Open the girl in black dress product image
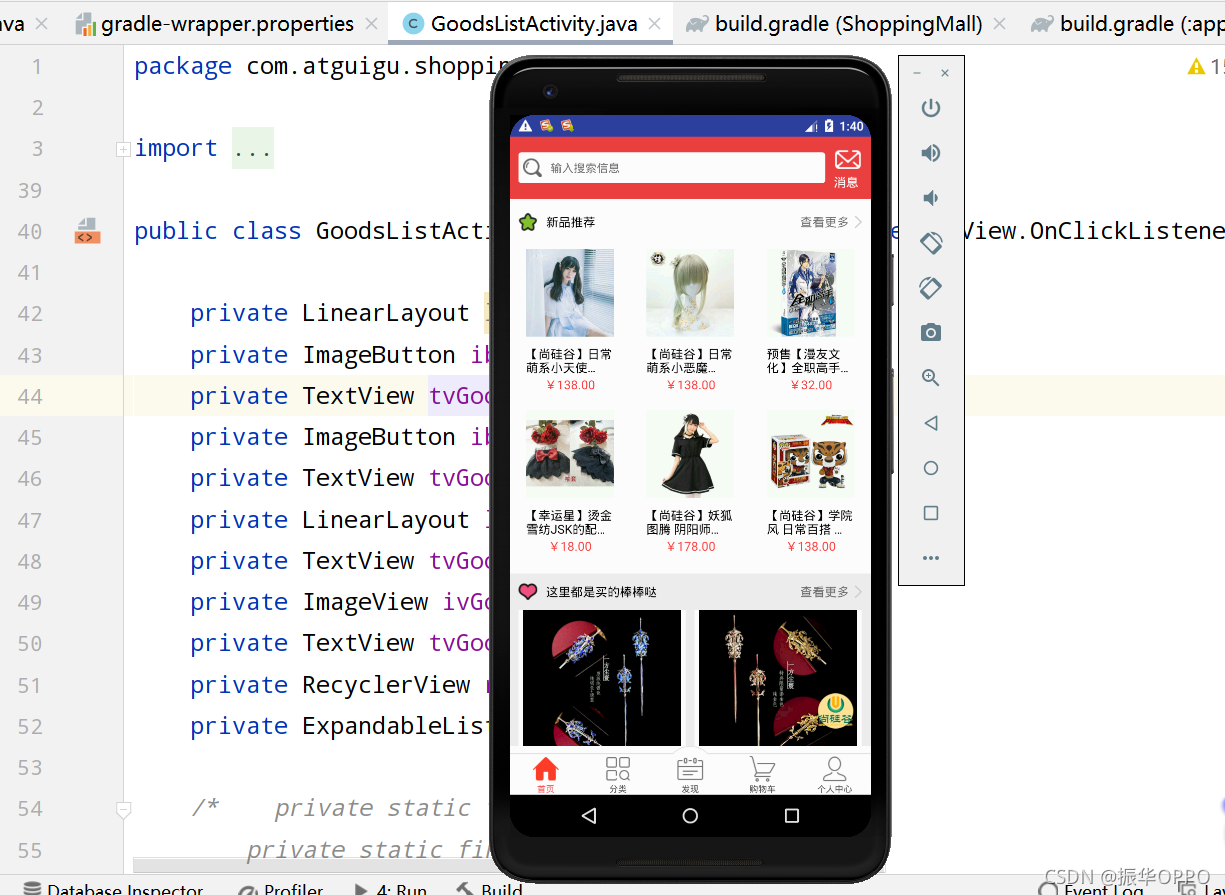 pos(690,453)
